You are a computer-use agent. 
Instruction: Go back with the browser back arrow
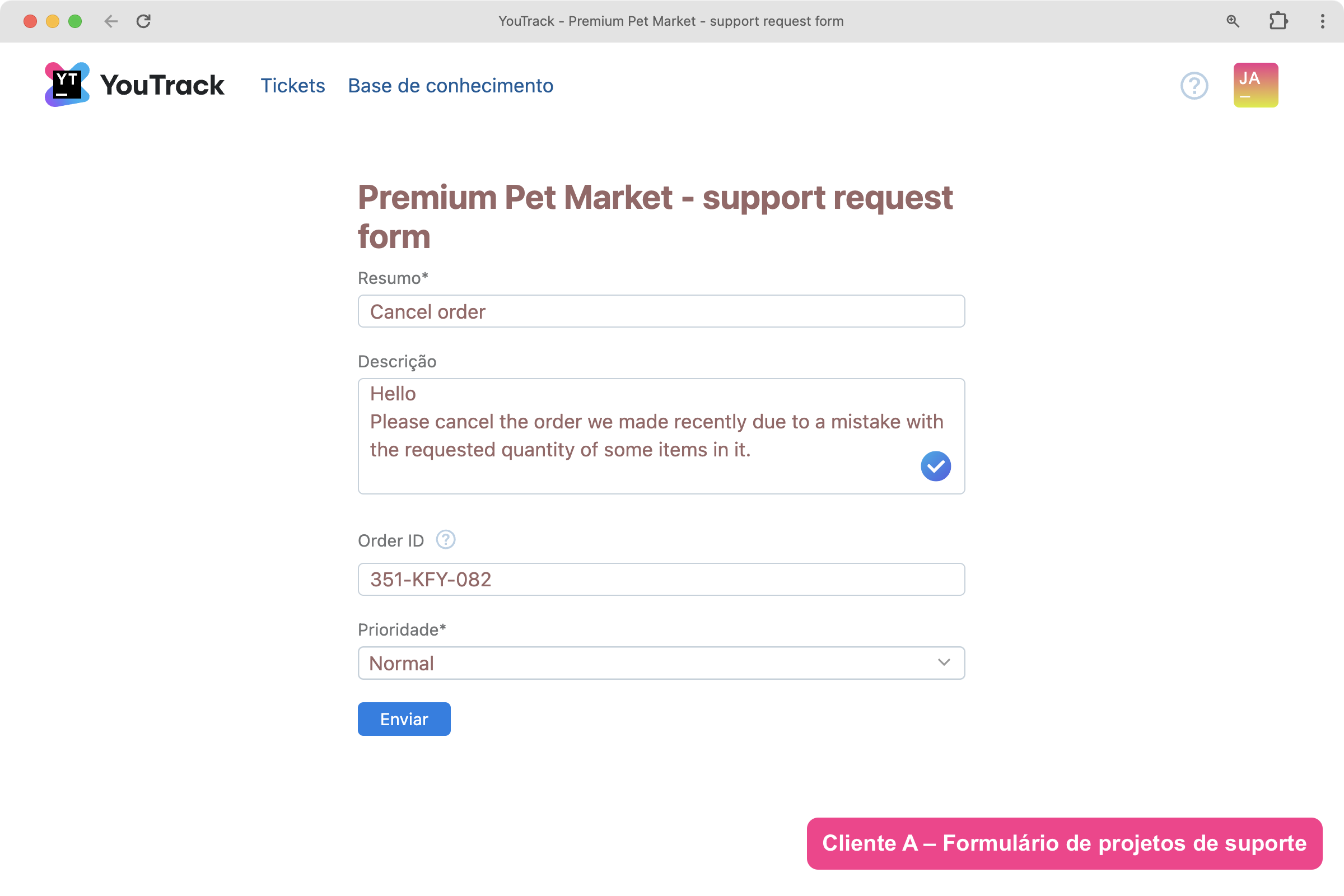pyautogui.click(x=111, y=21)
